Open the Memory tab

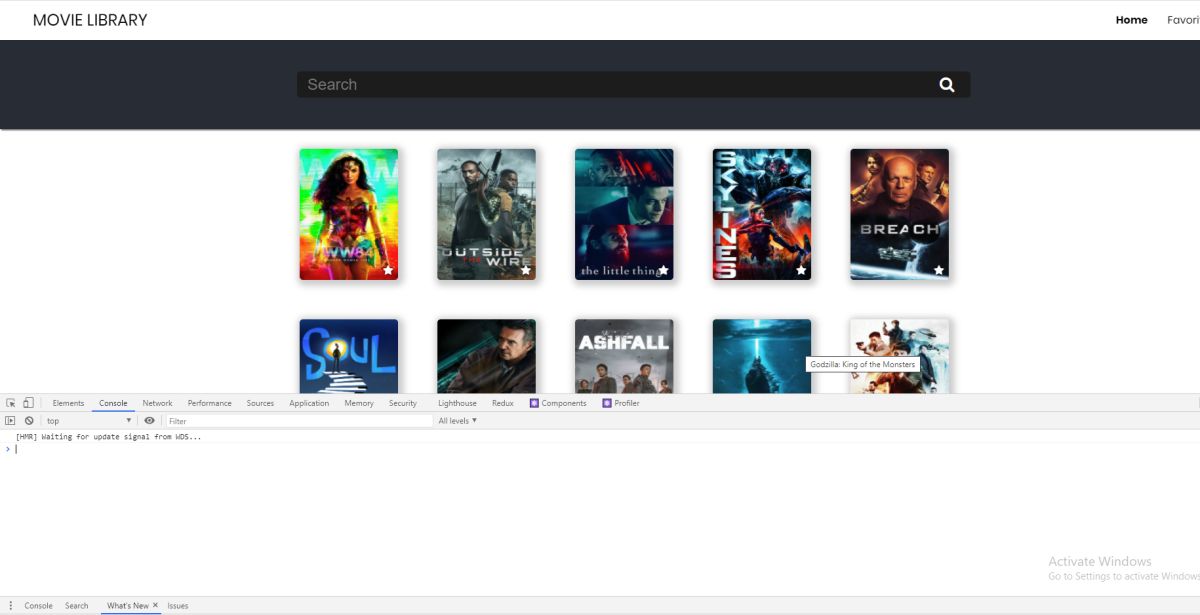tap(359, 403)
